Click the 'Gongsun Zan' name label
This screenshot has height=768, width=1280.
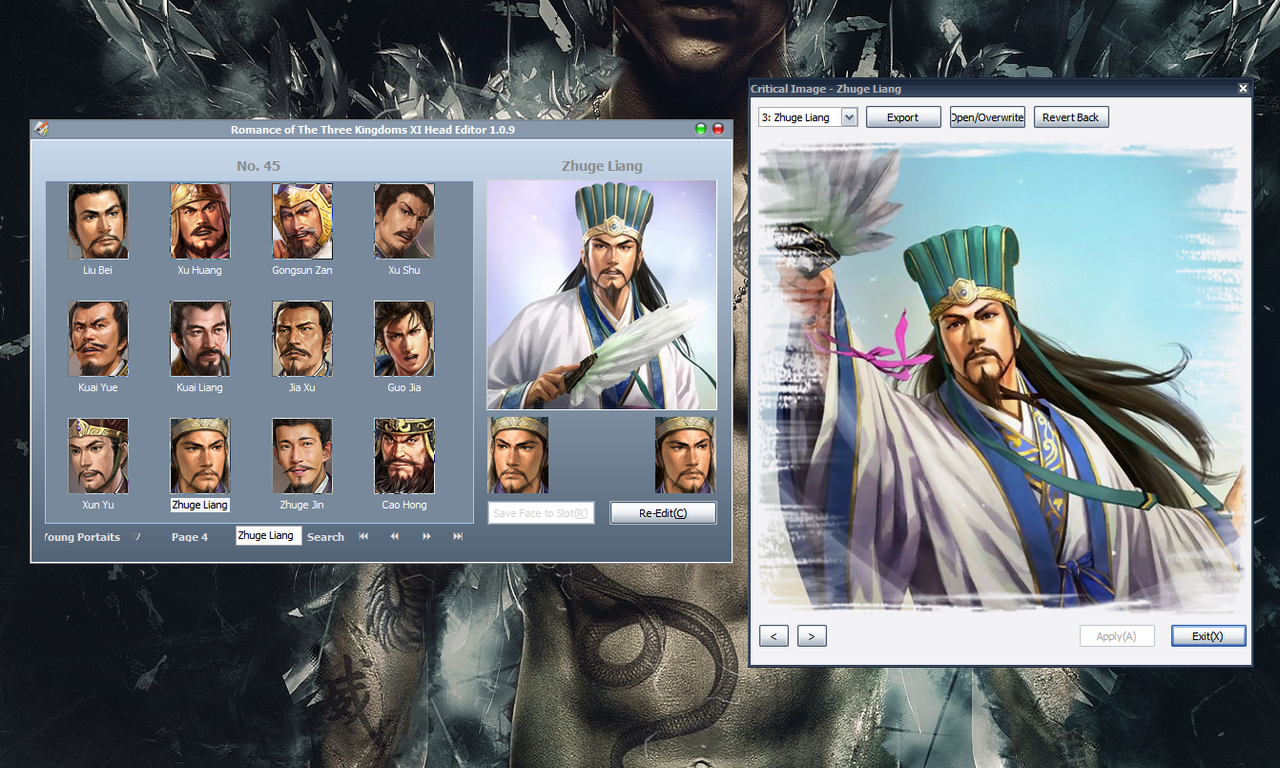[x=302, y=270]
